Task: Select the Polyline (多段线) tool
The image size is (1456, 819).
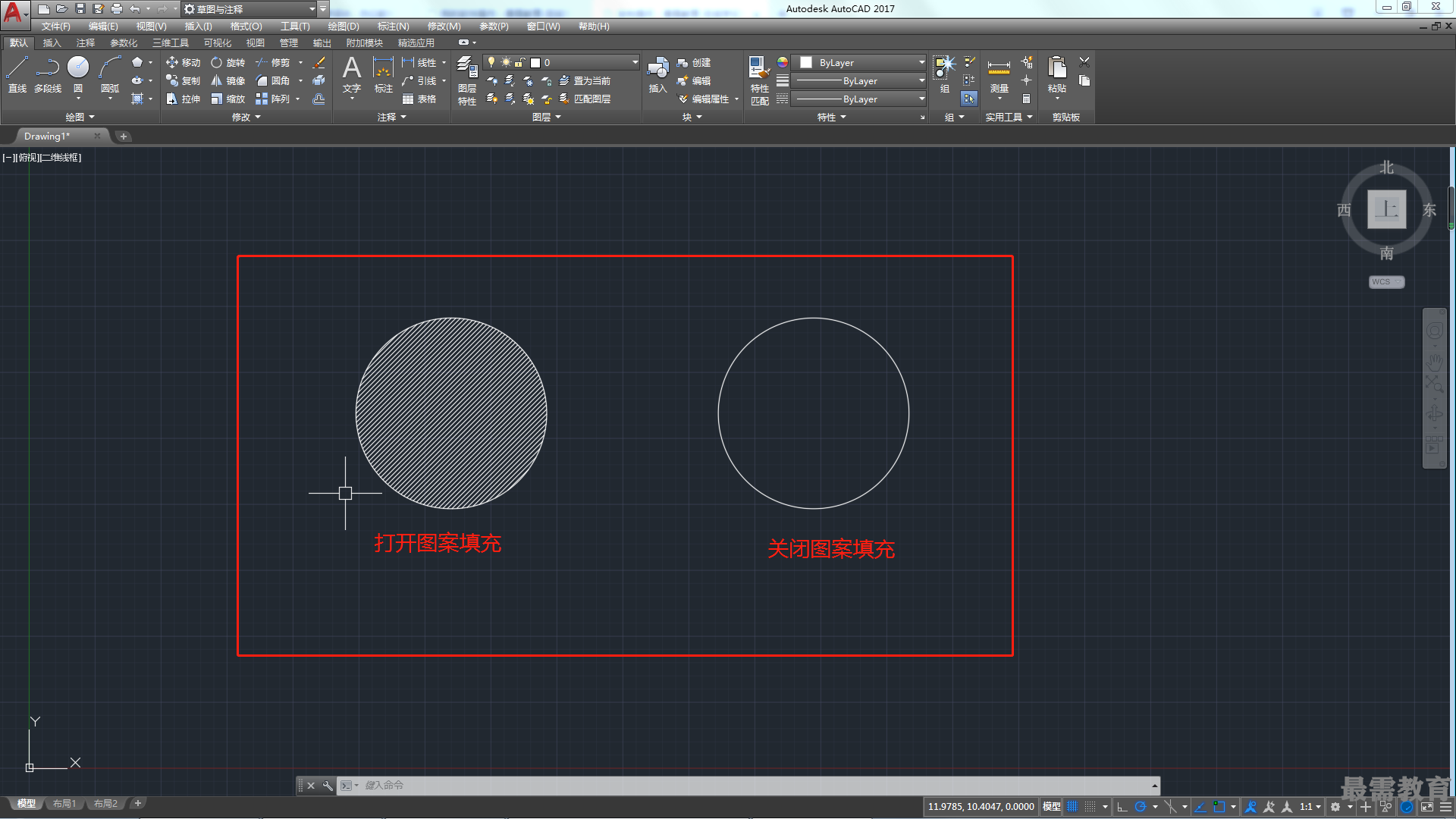Action: click(x=48, y=74)
